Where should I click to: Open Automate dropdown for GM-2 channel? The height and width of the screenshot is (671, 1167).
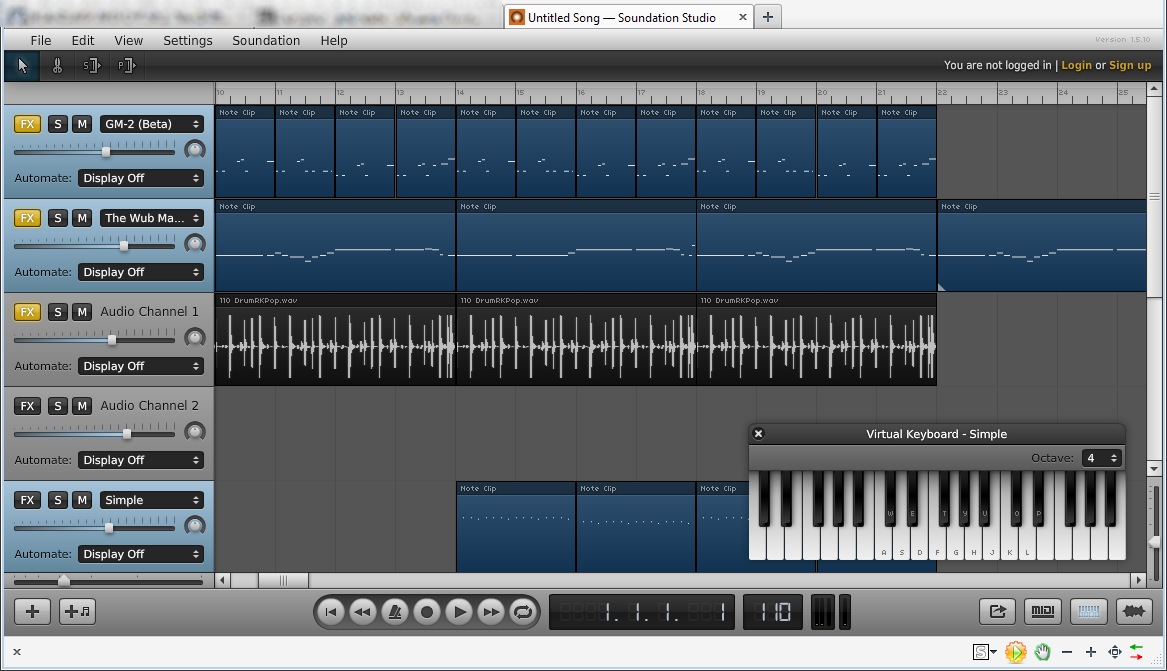tap(141, 178)
